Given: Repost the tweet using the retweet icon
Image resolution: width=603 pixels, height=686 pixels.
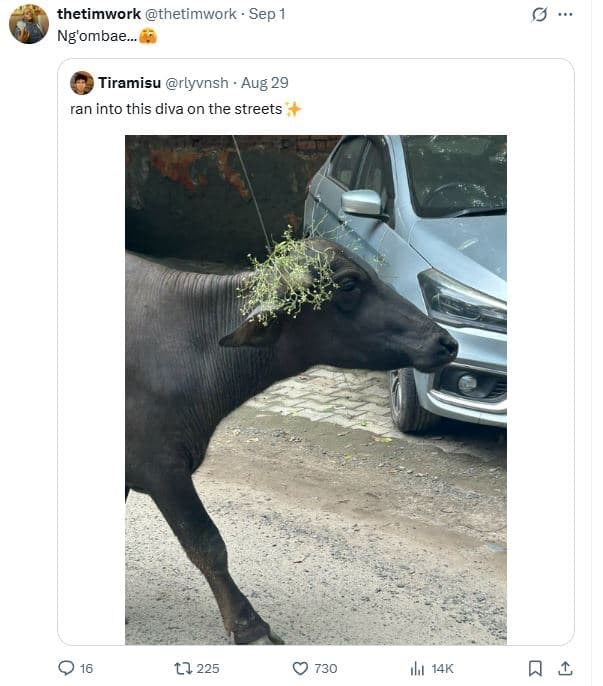Looking at the screenshot, I should click(x=183, y=668).
